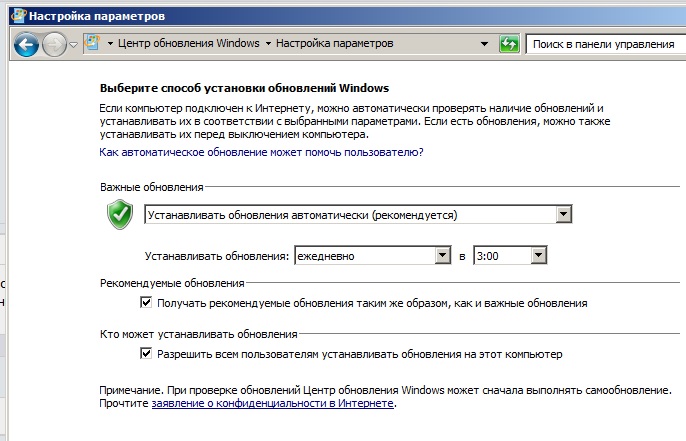The image size is (686, 441).
Task: Click the window icon in the title bar
Action: pyautogui.click(x=18, y=16)
